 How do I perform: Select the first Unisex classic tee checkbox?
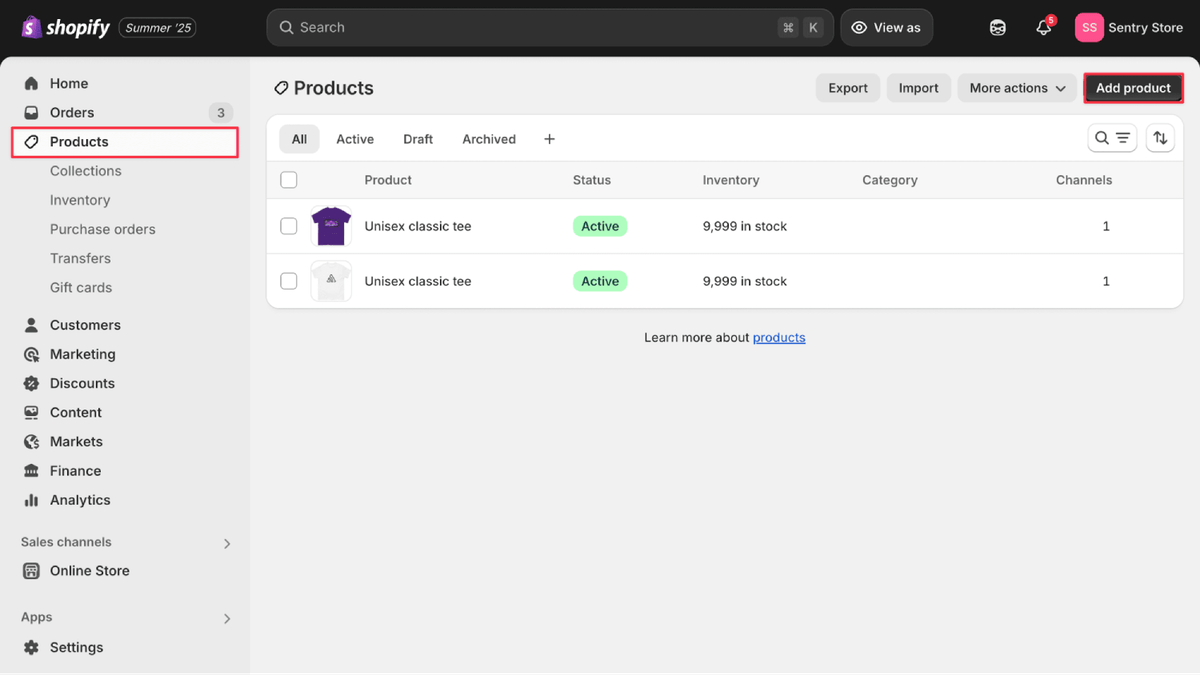[288, 225]
